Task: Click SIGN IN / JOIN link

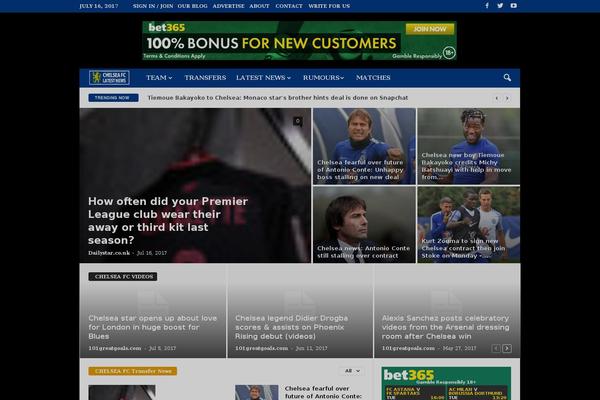Action: click(x=153, y=6)
